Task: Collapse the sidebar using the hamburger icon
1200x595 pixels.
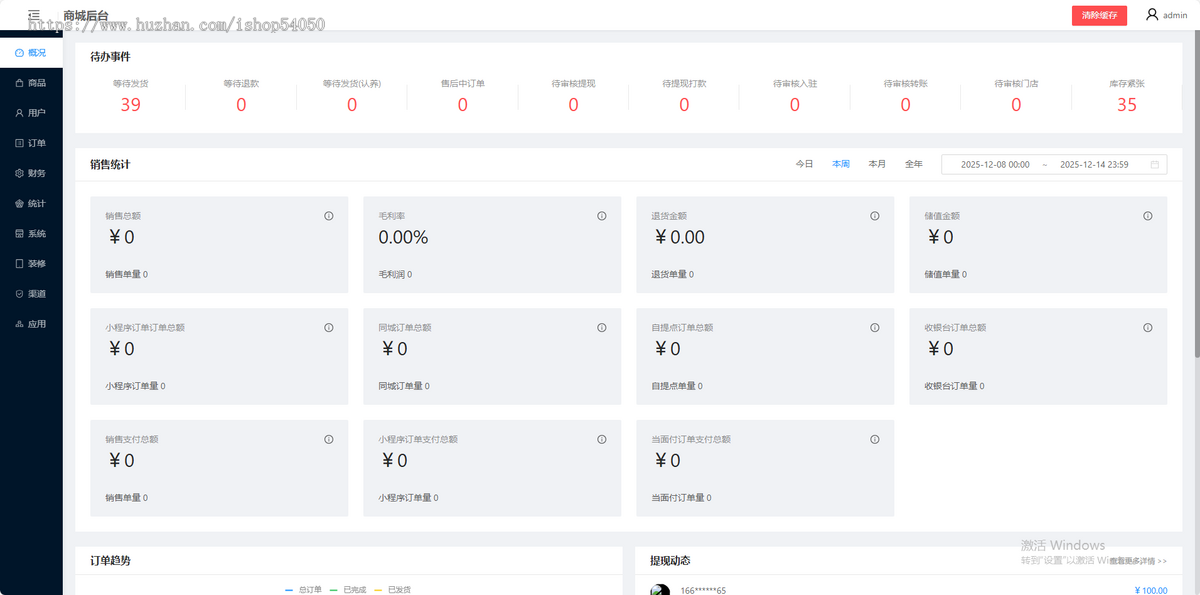Action: point(34,15)
